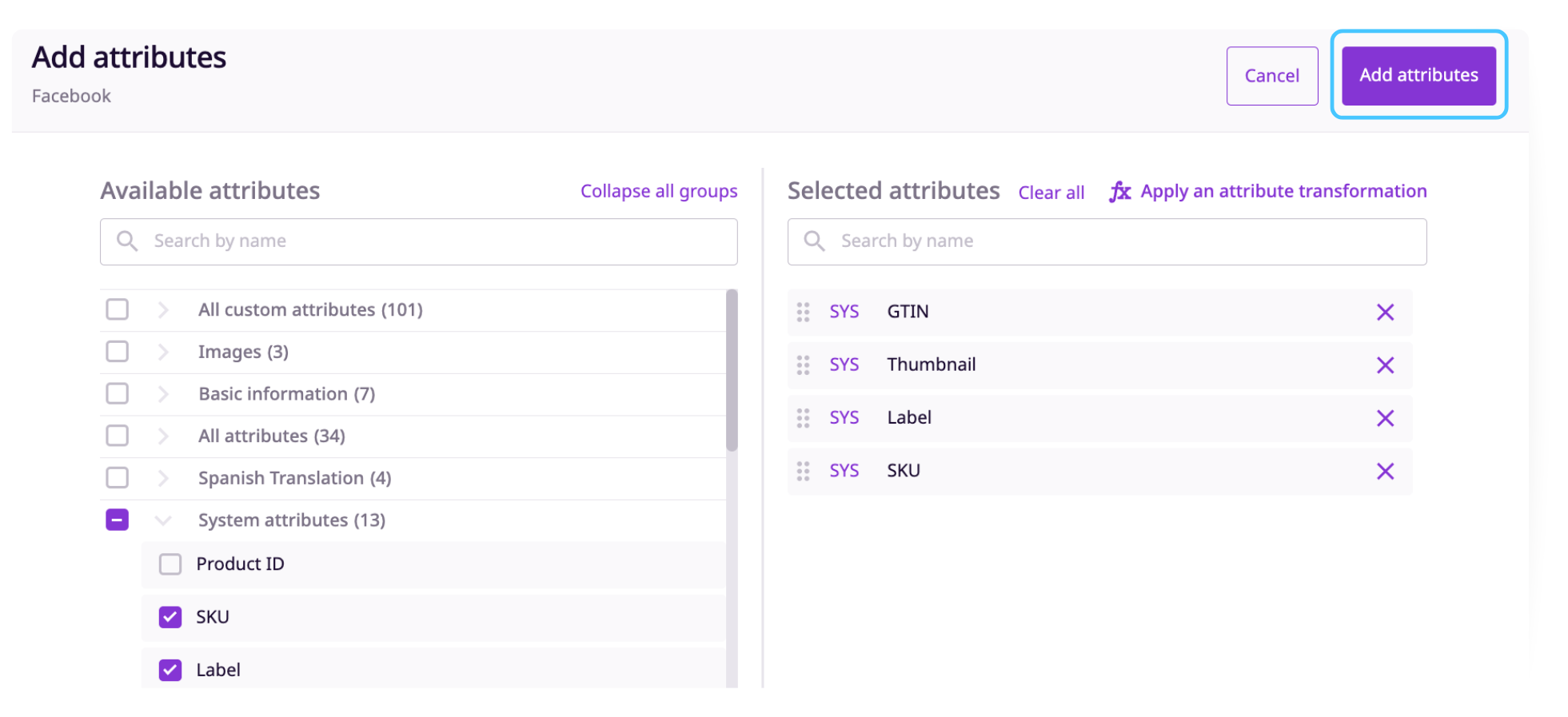
Task: Click the Cancel button
Action: click(1272, 76)
